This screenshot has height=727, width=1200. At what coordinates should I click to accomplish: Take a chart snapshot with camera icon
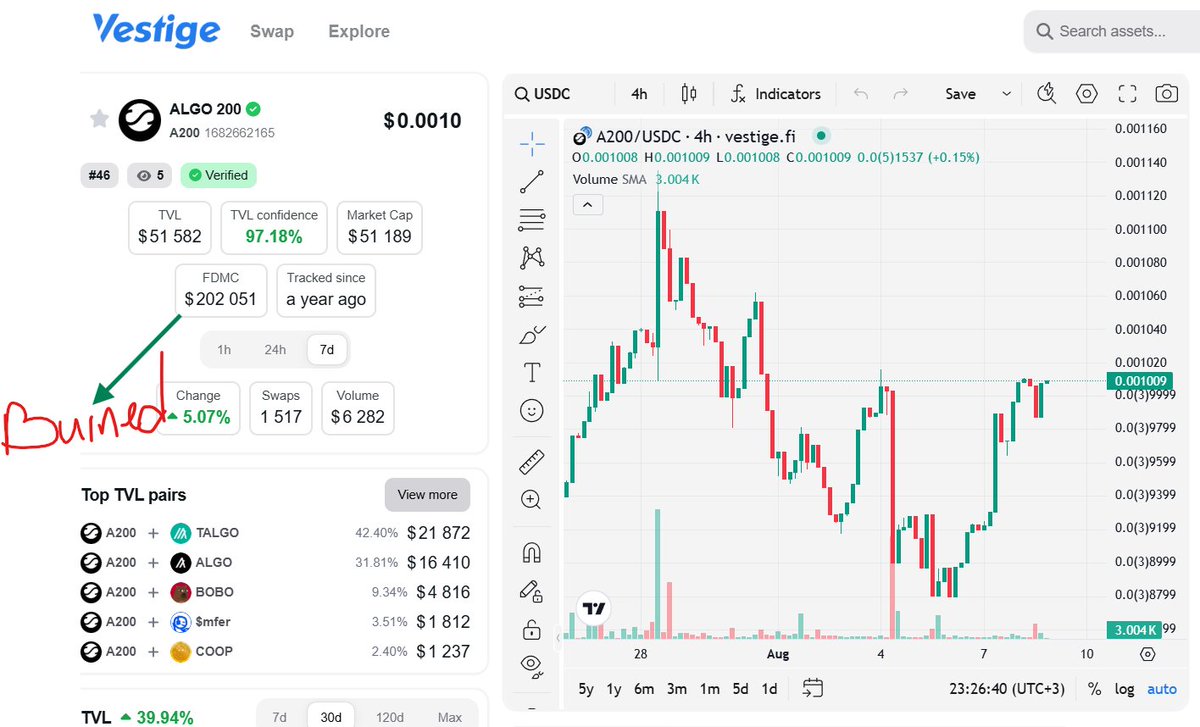coord(1166,94)
